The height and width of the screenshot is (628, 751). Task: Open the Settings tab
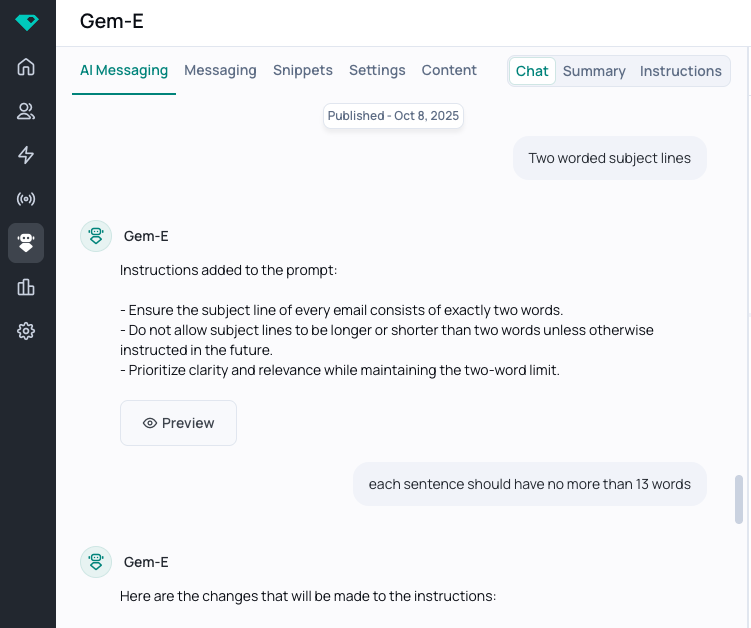click(377, 70)
